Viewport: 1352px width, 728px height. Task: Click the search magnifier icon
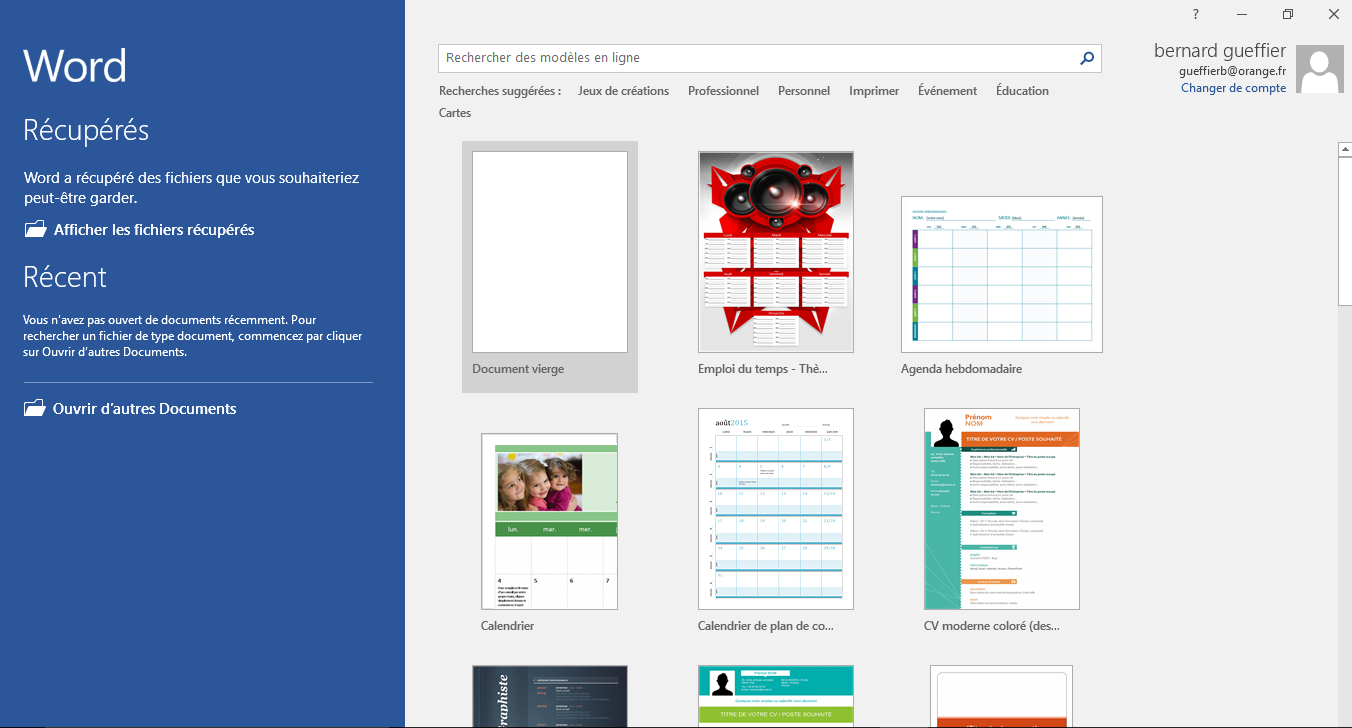click(1087, 59)
